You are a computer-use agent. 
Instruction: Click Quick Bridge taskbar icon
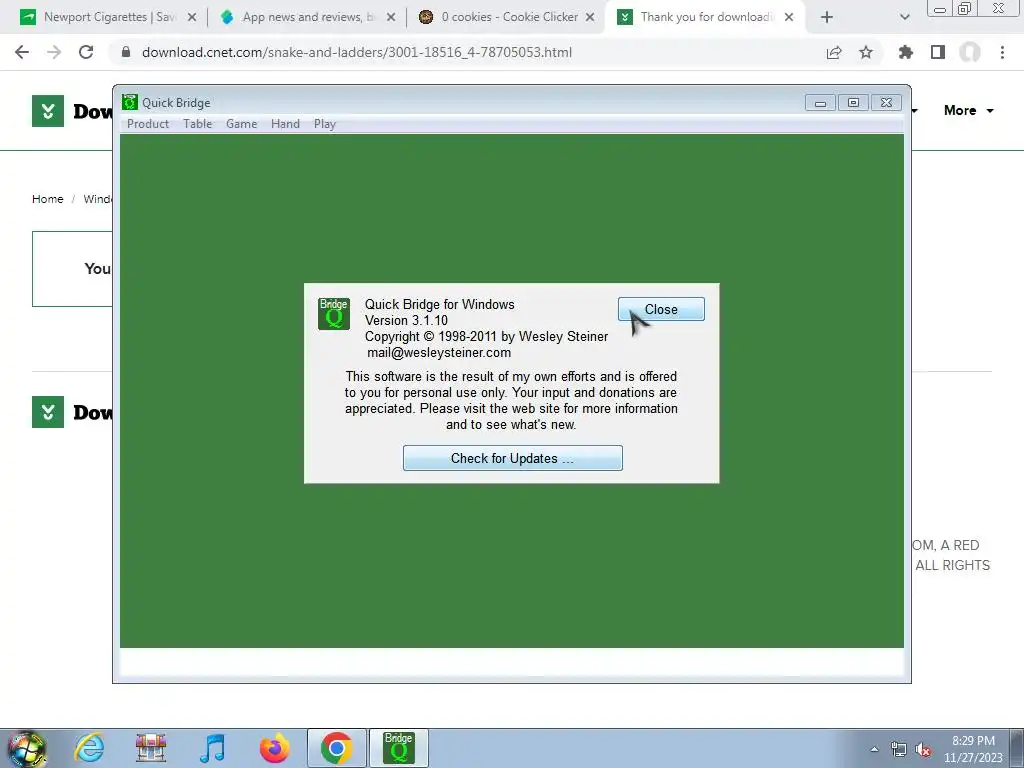(399, 748)
